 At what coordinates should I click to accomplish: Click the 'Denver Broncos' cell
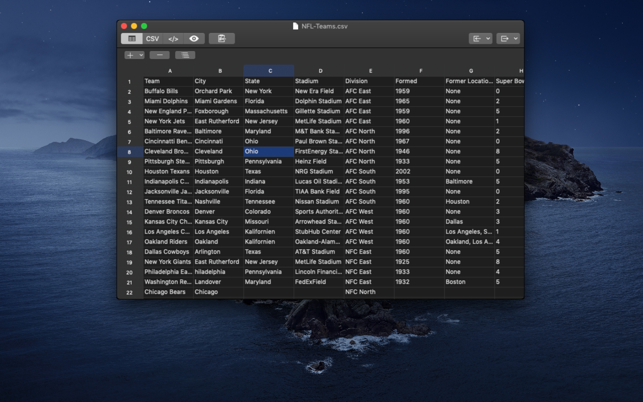coord(168,212)
